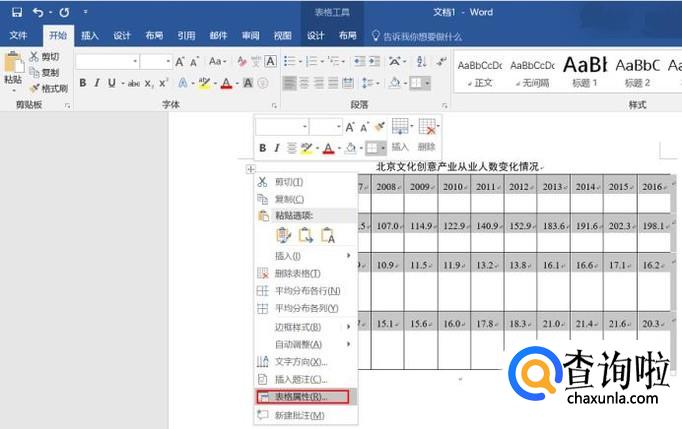Click the Save icon in title bar
Viewport: 682px width, 429px height.
pyautogui.click(x=17, y=12)
